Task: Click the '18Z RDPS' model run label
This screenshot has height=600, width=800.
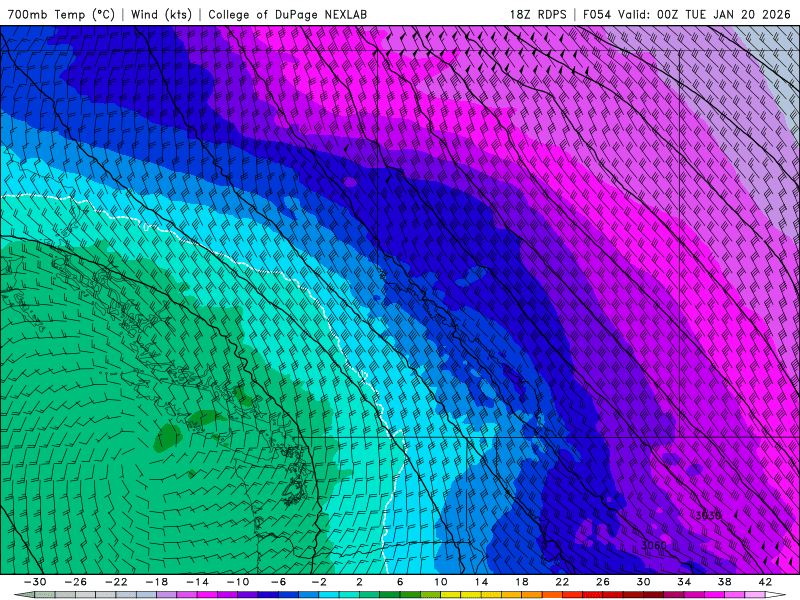Action: pos(538,14)
